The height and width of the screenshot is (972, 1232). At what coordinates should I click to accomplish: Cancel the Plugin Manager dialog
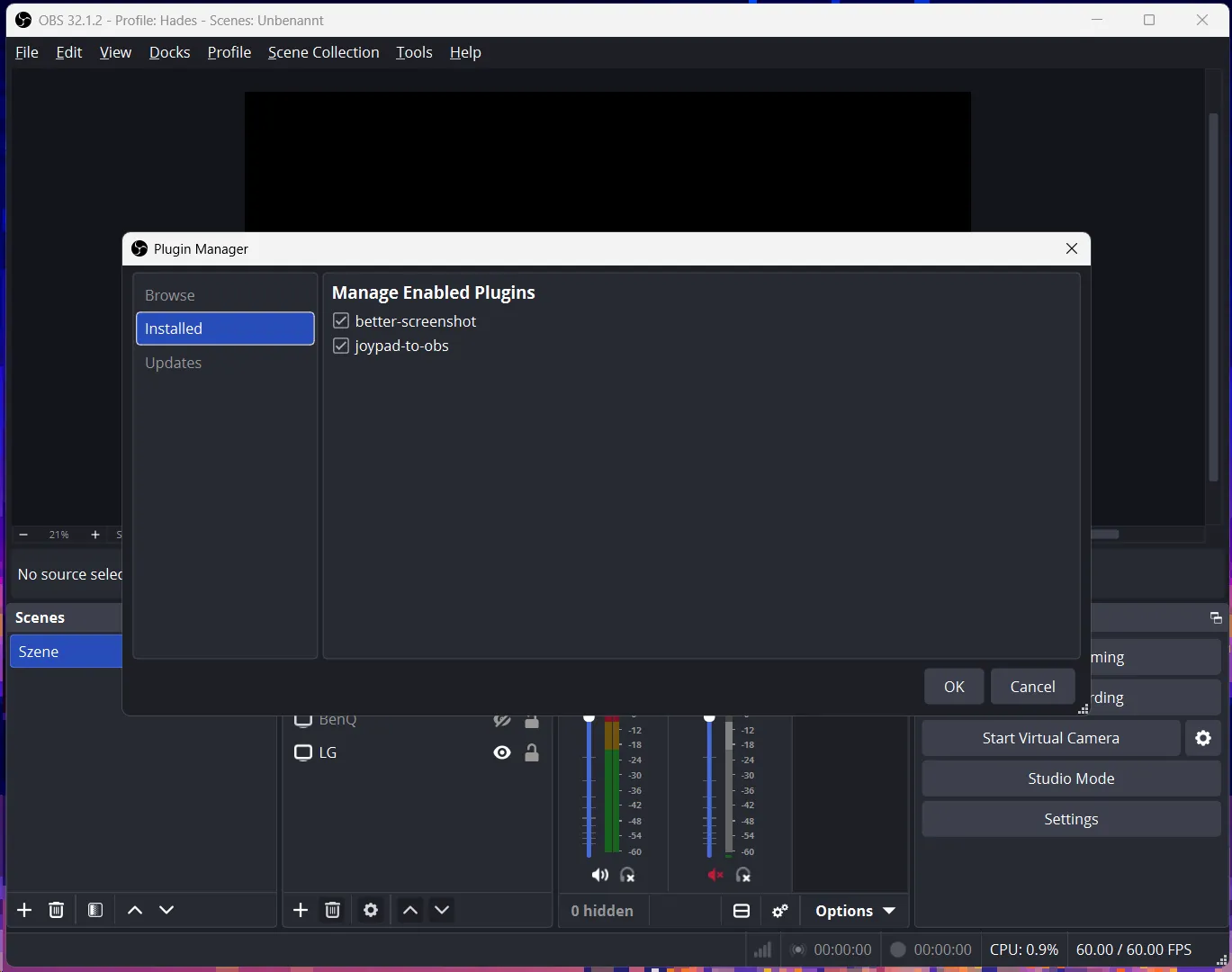click(1032, 687)
